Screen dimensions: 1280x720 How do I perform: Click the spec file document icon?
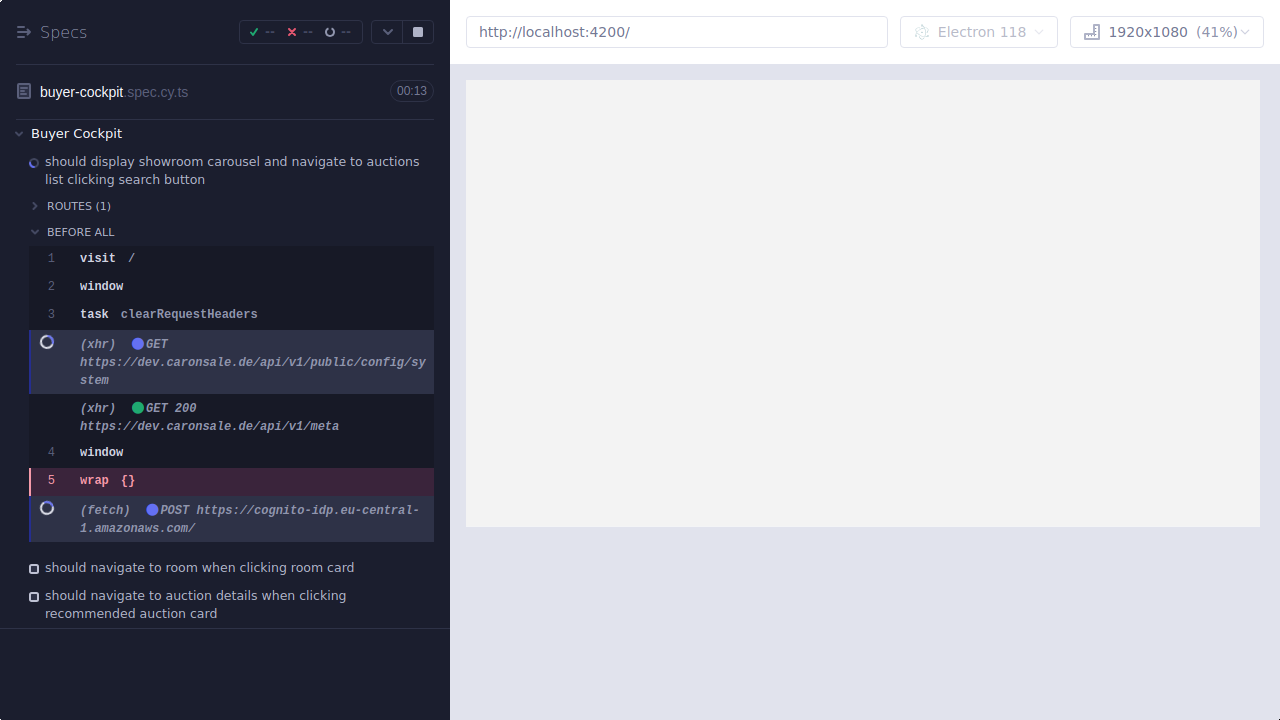coord(24,91)
